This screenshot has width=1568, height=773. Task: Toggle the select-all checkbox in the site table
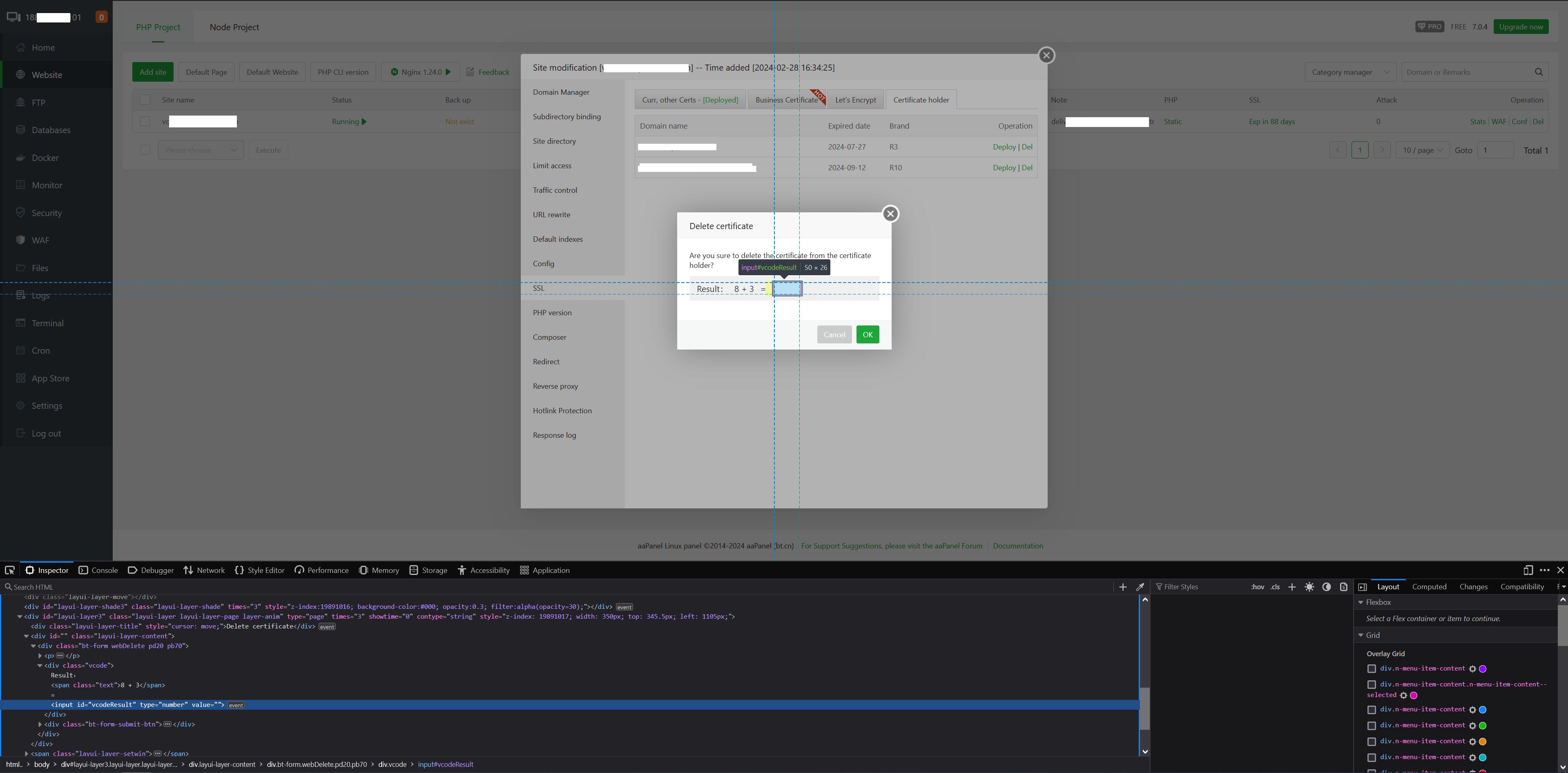coord(145,99)
